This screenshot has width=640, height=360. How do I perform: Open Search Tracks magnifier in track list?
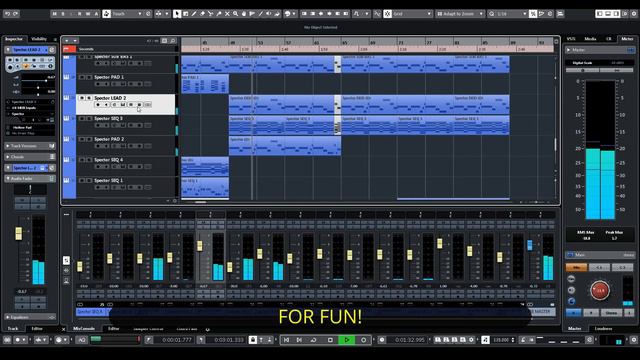click(173, 41)
